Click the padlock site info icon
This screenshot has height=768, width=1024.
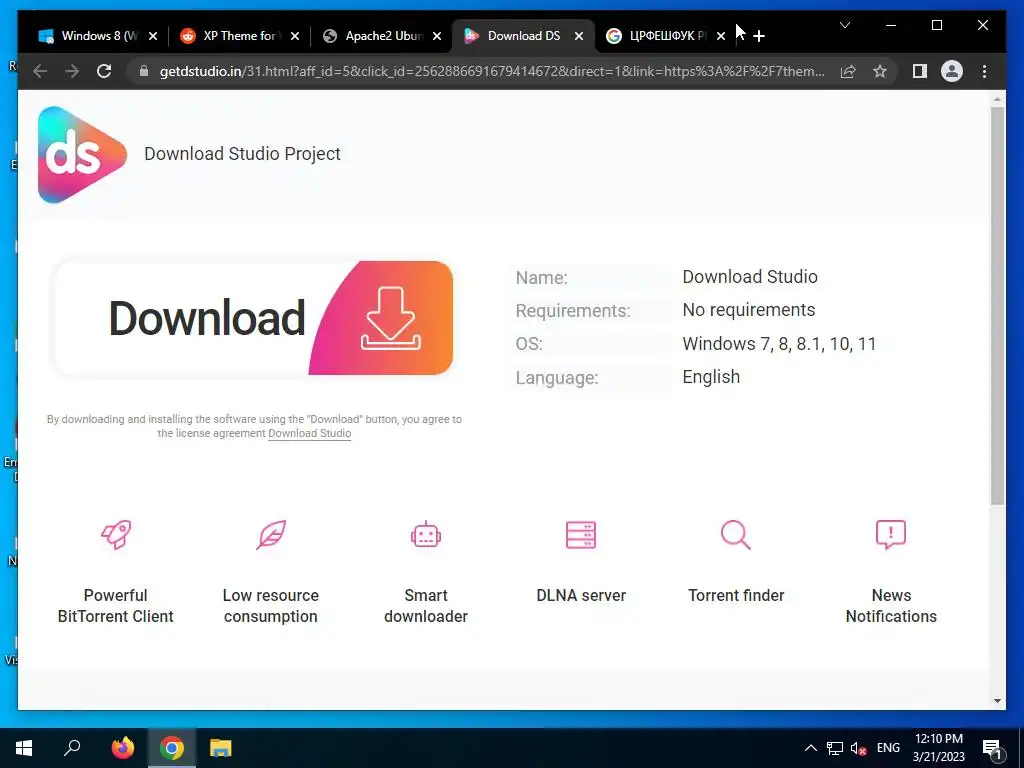click(x=144, y=71)
